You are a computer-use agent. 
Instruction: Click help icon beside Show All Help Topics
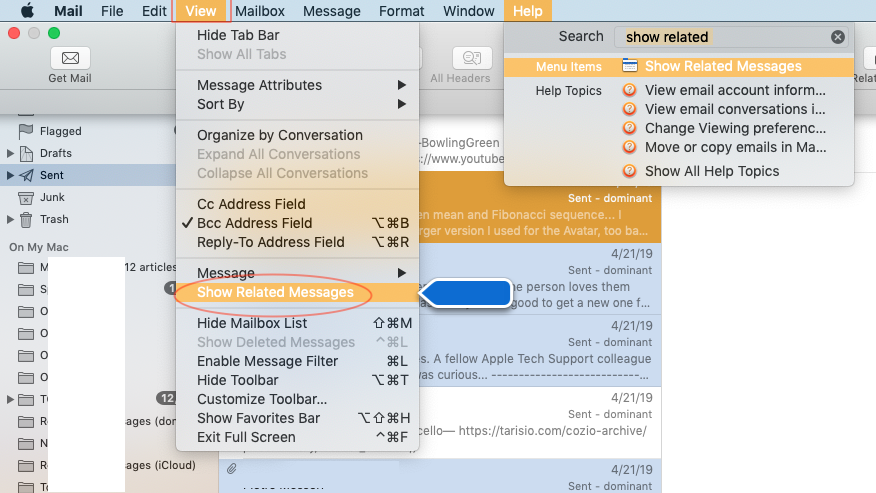tap(630, 171)
